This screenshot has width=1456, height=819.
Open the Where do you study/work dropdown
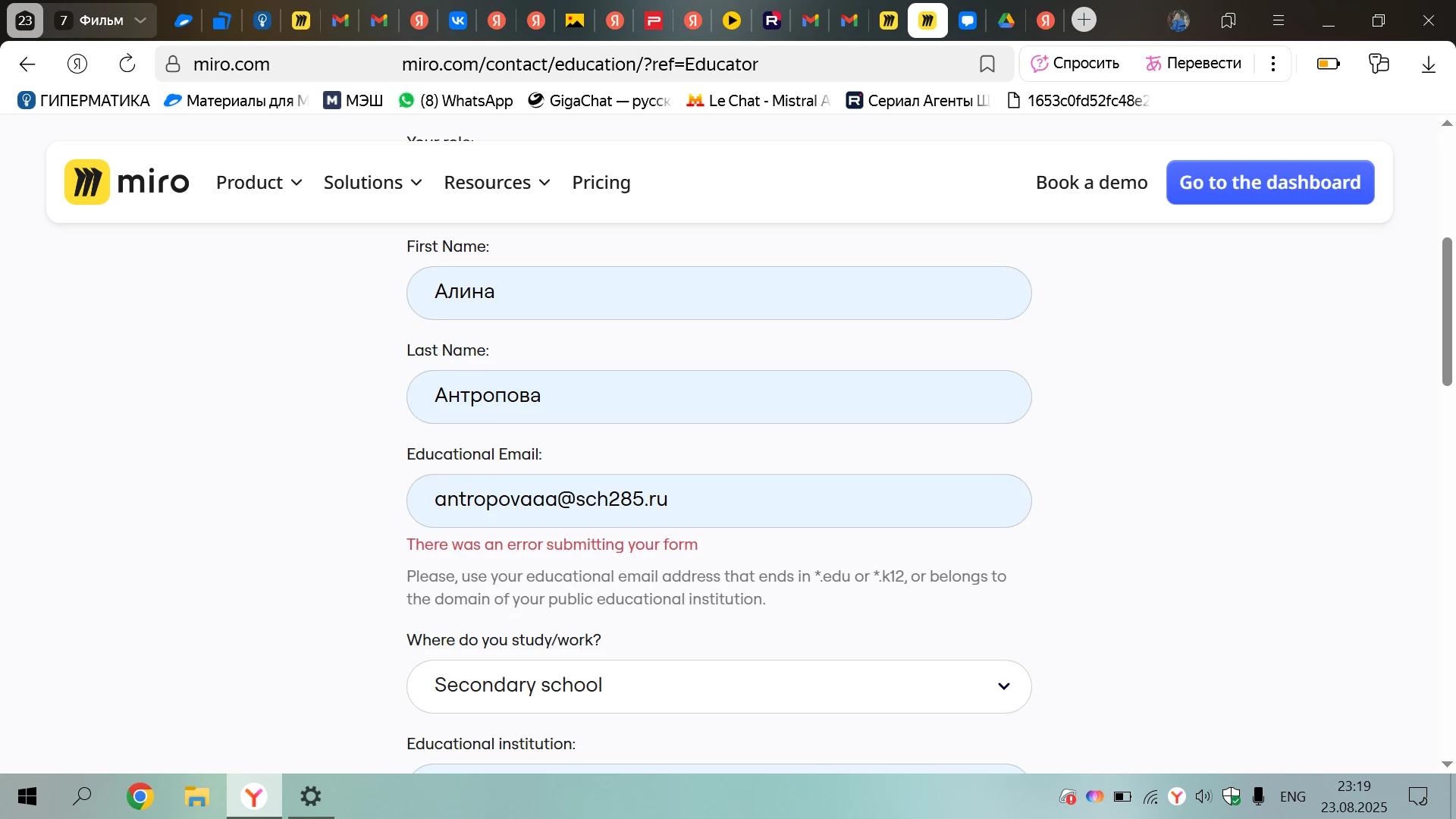pos(719,686)
